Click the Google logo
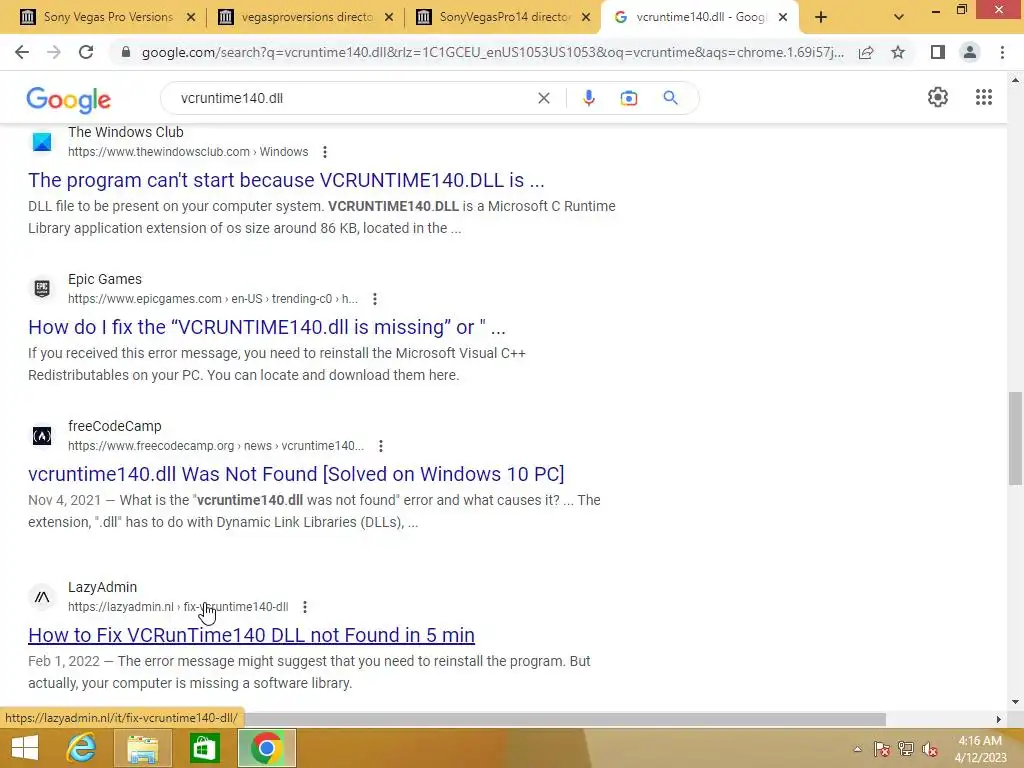Image resolution: width=1024 pixels, height=768 pixels. [69, 99]
